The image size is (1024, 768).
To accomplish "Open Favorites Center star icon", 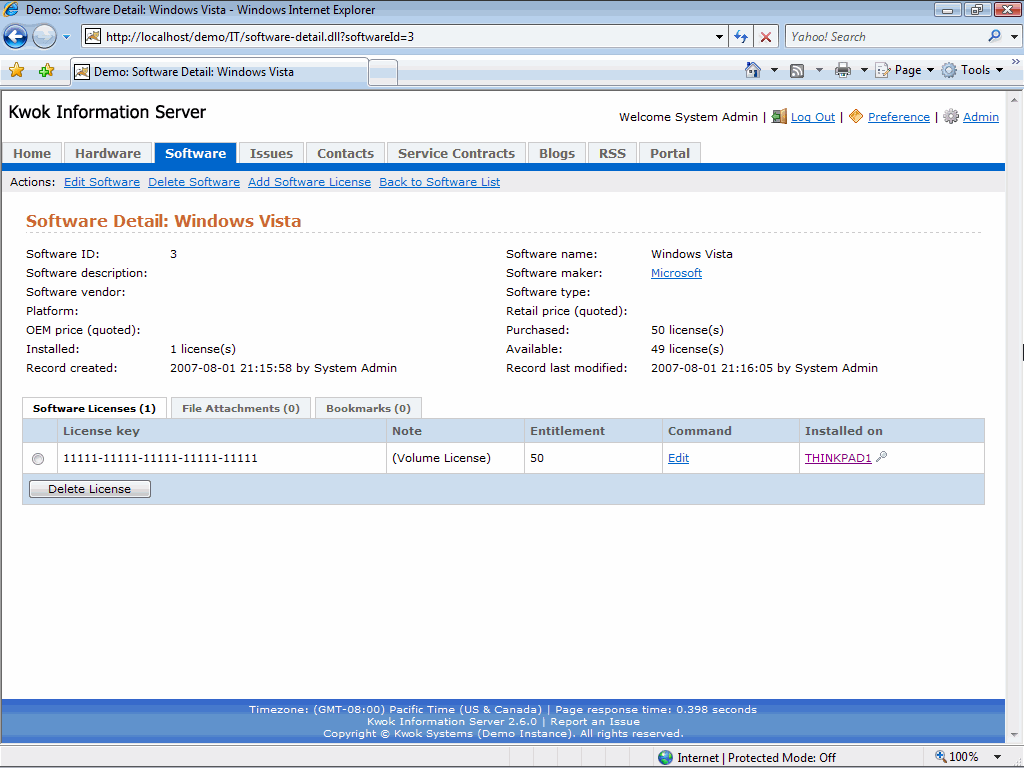I will [16, 71].
